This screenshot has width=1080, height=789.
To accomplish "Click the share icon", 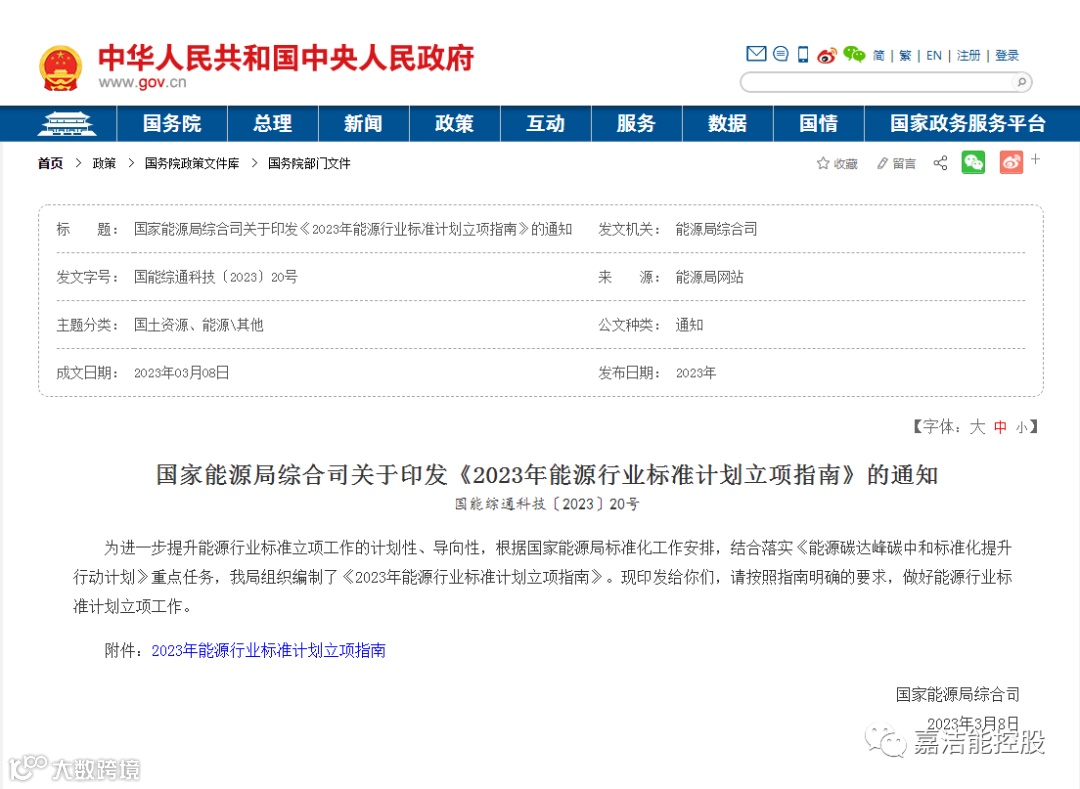I will click(x=940, y=163).
